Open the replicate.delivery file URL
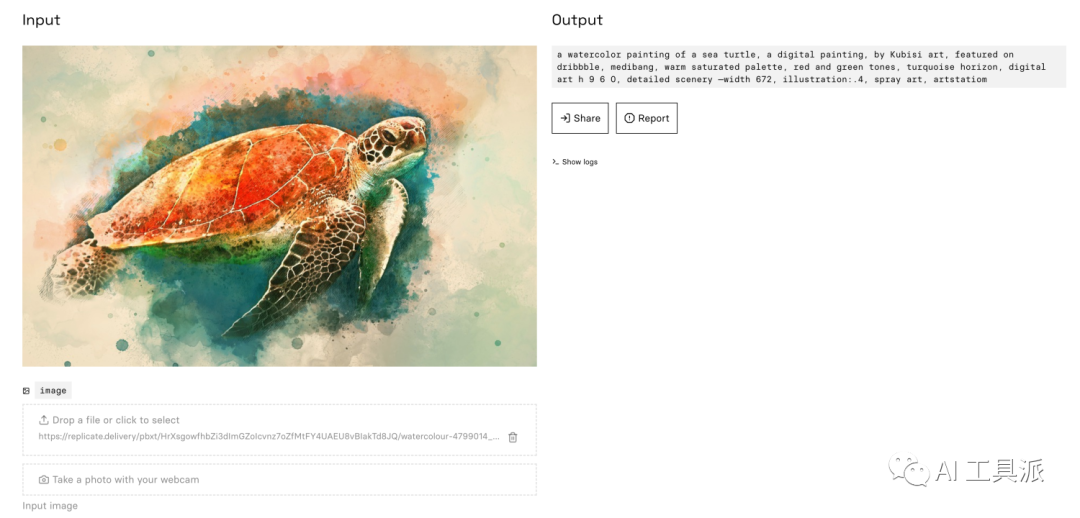 coord(268,437)
